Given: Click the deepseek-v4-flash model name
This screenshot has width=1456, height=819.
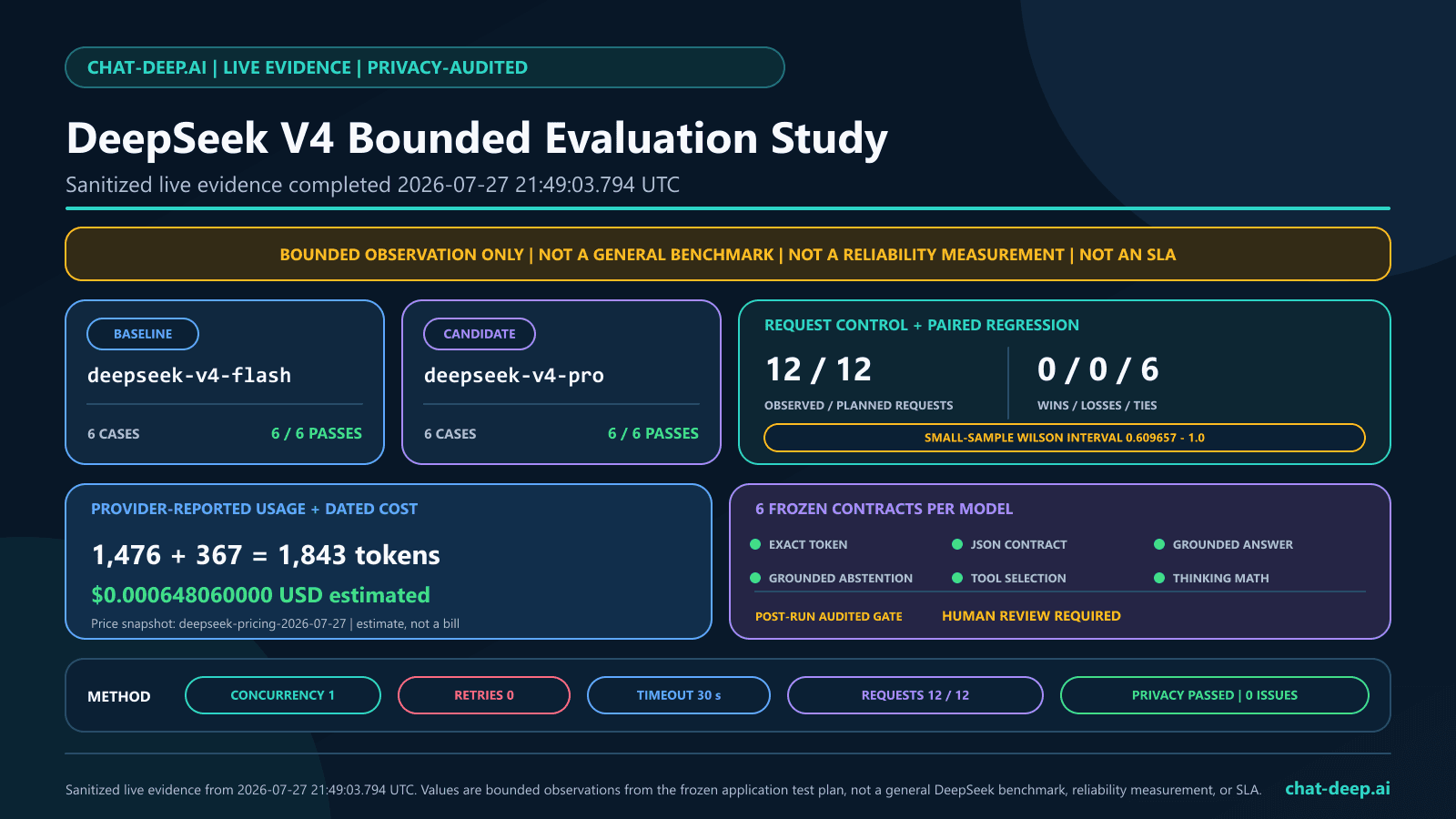Looking at the screenshot, I should tap(189, 375).
